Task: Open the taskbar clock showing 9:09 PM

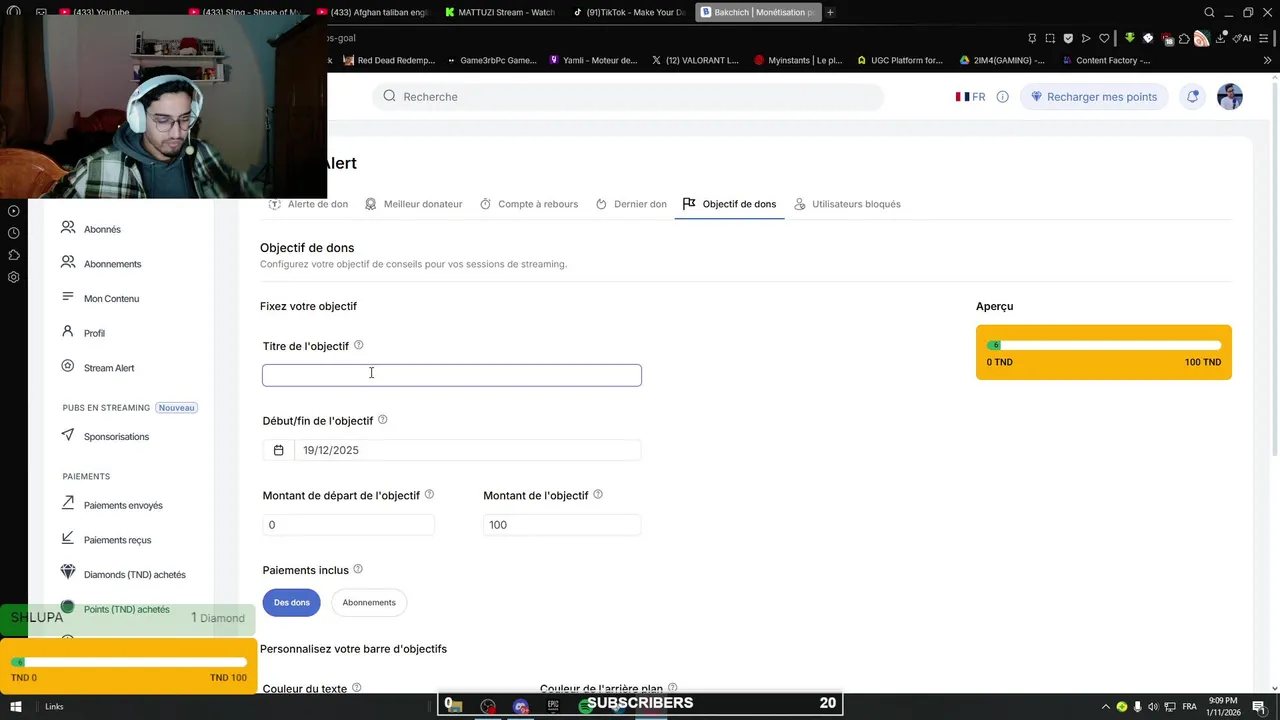Action: [1223, 706]
